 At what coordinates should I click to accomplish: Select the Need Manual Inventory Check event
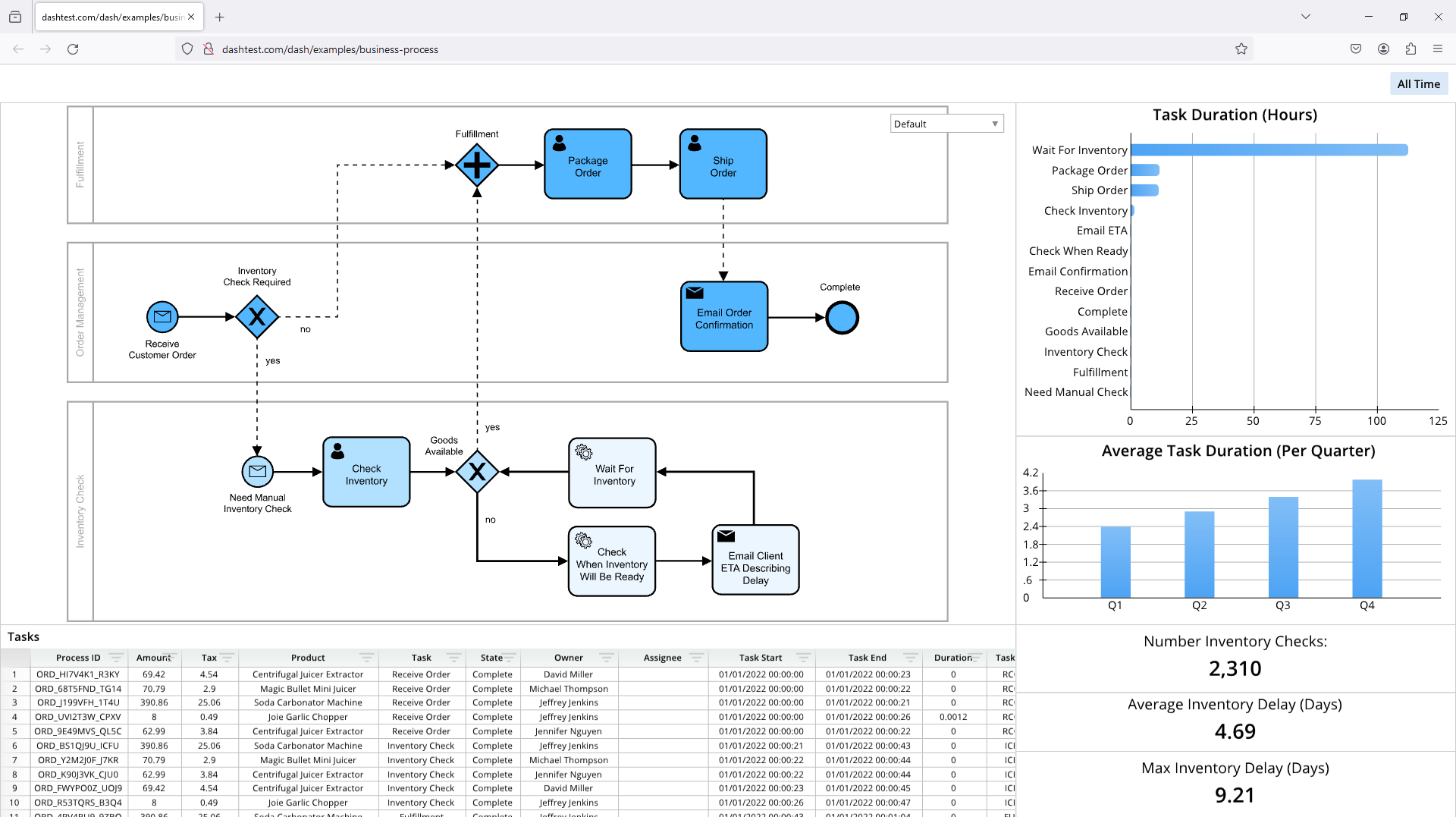(x=257, y=471)
